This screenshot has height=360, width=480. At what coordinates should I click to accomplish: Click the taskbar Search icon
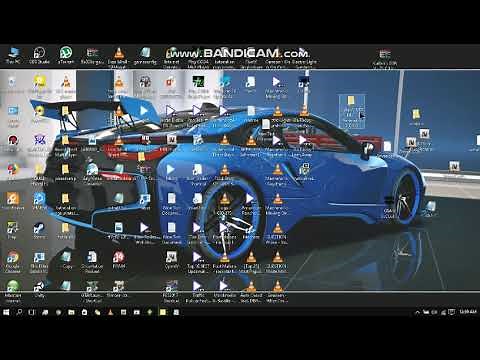tap(19, 312)
